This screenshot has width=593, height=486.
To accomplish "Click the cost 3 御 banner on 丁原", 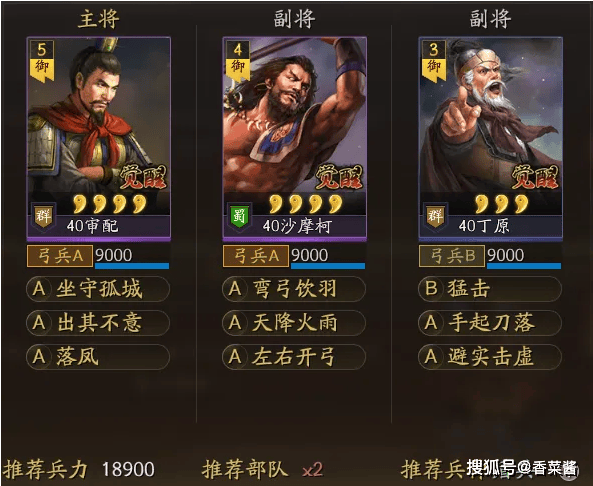I will click(x=433, y=61).
